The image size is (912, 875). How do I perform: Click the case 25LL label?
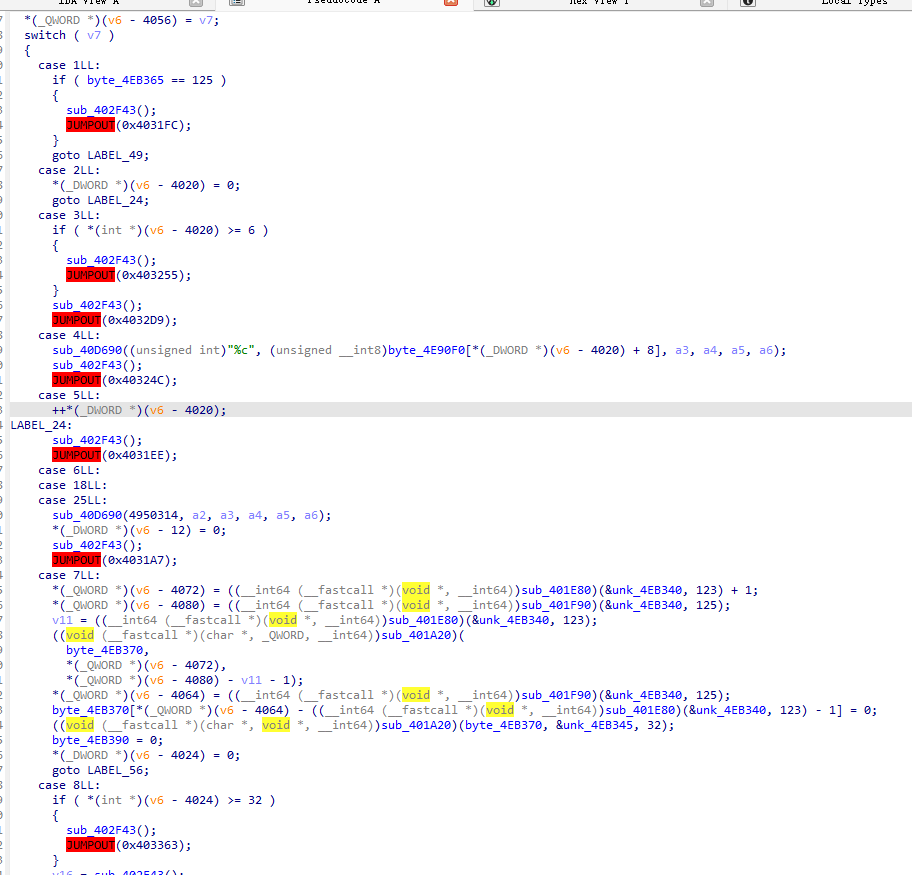[68, 500]
